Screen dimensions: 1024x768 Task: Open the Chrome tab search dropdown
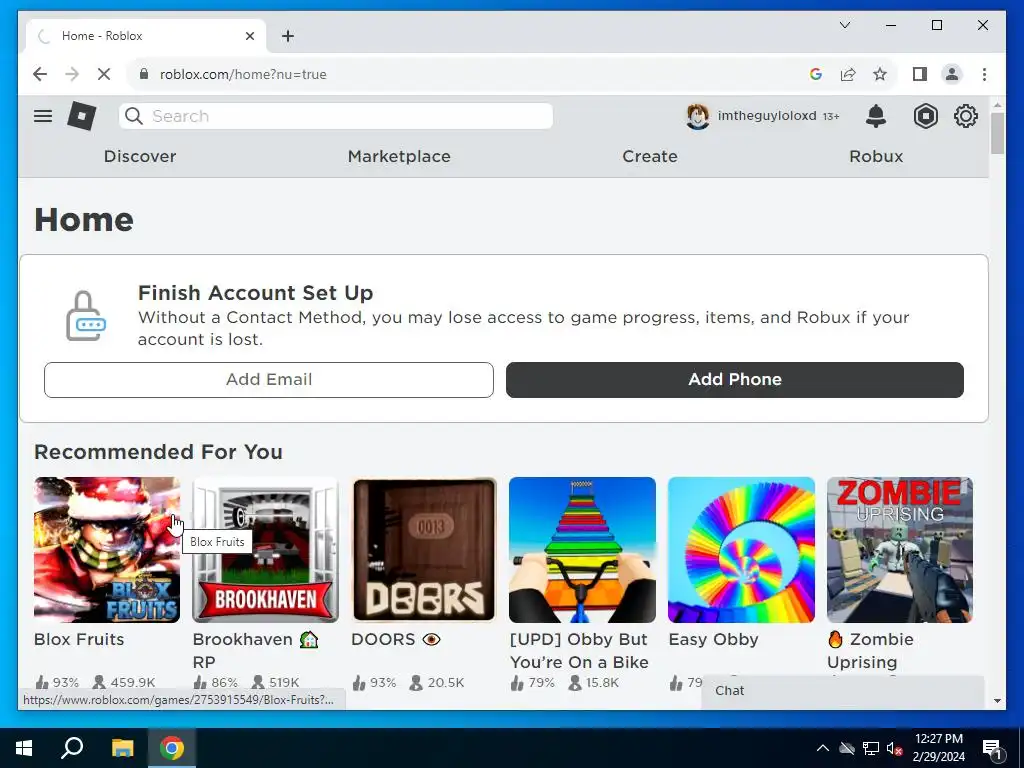tap(844, 25)
